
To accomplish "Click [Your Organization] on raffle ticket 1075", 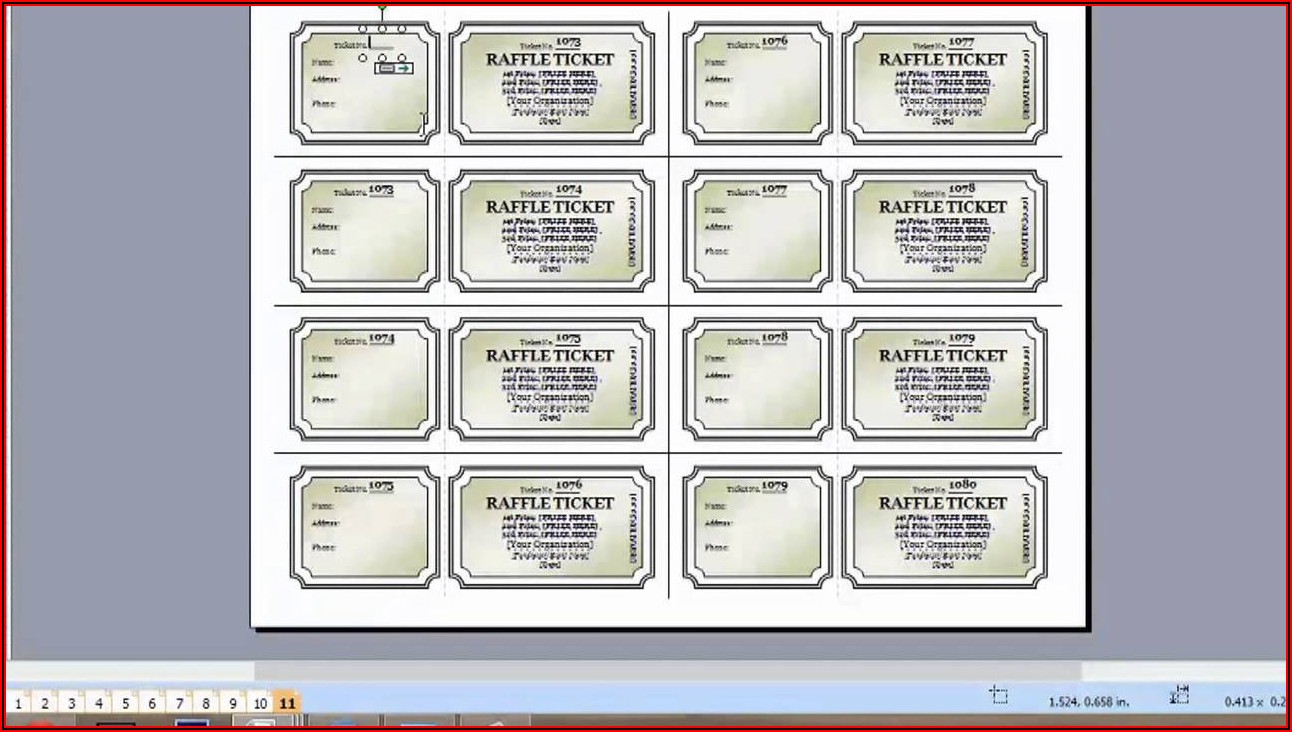I will tap(550, 397).
